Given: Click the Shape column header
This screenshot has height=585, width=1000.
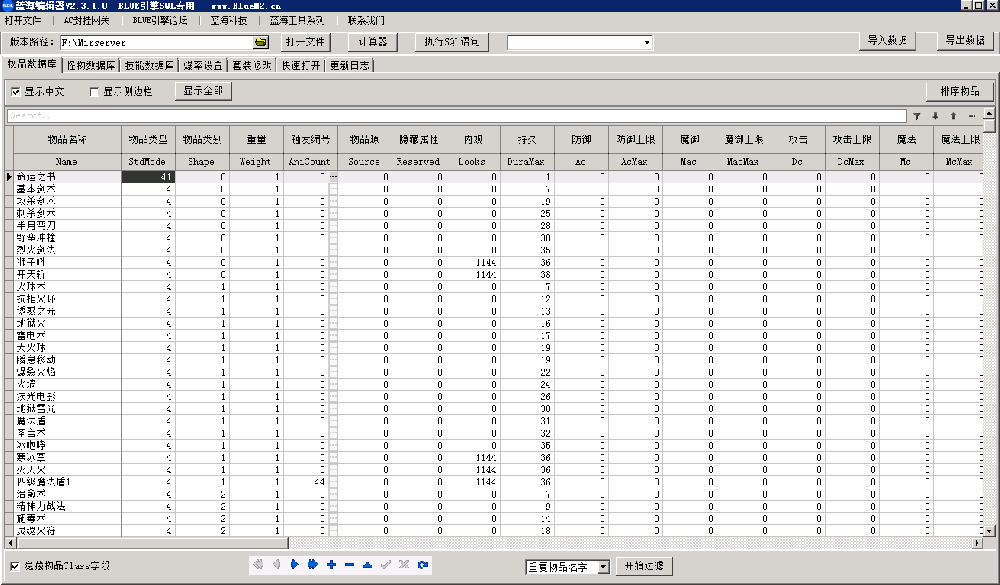Looking at the screenshot, I should point(202,161).
